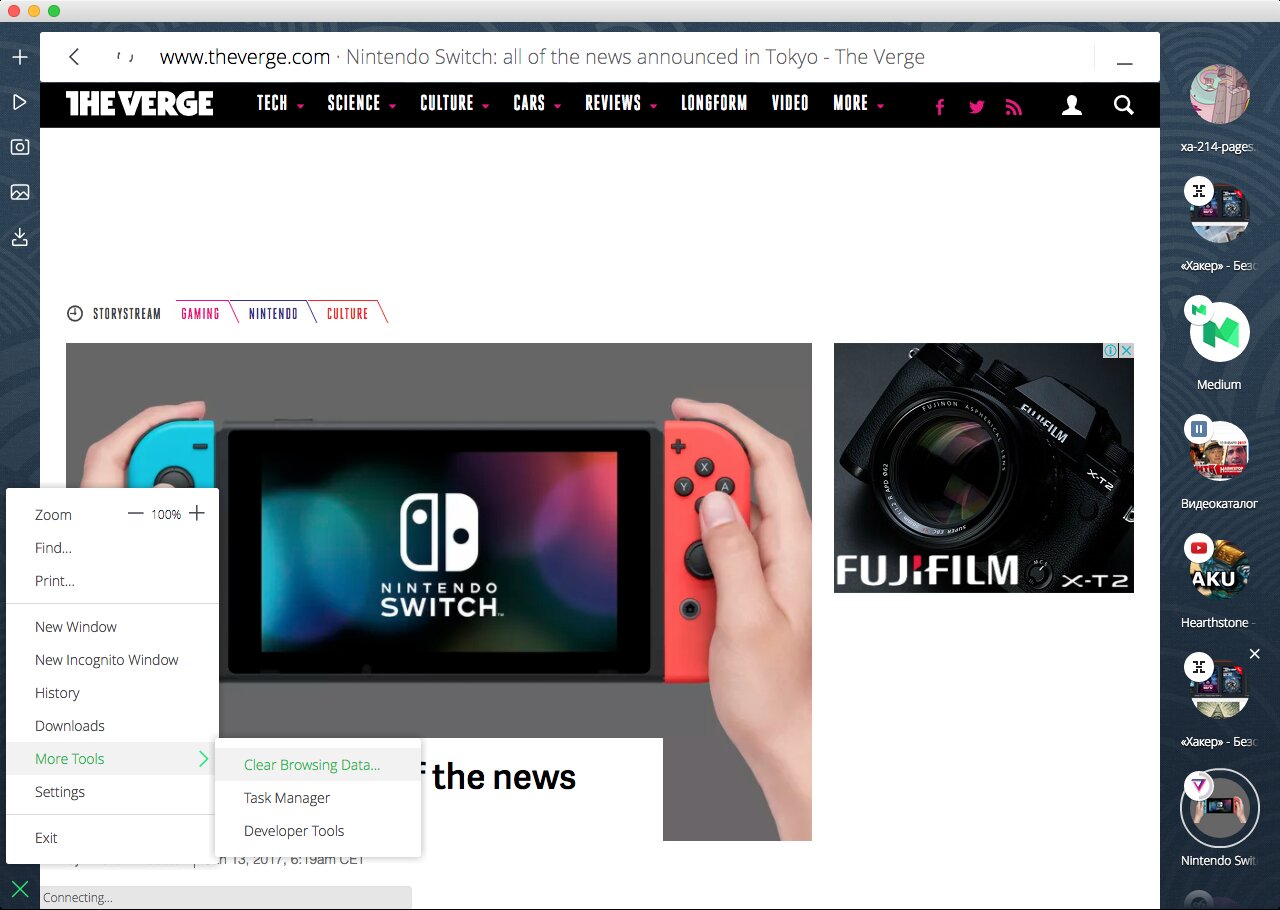Switch to the Nintendo Switch tab bubble
The image size is (1280, 910).
point(1219,808)
